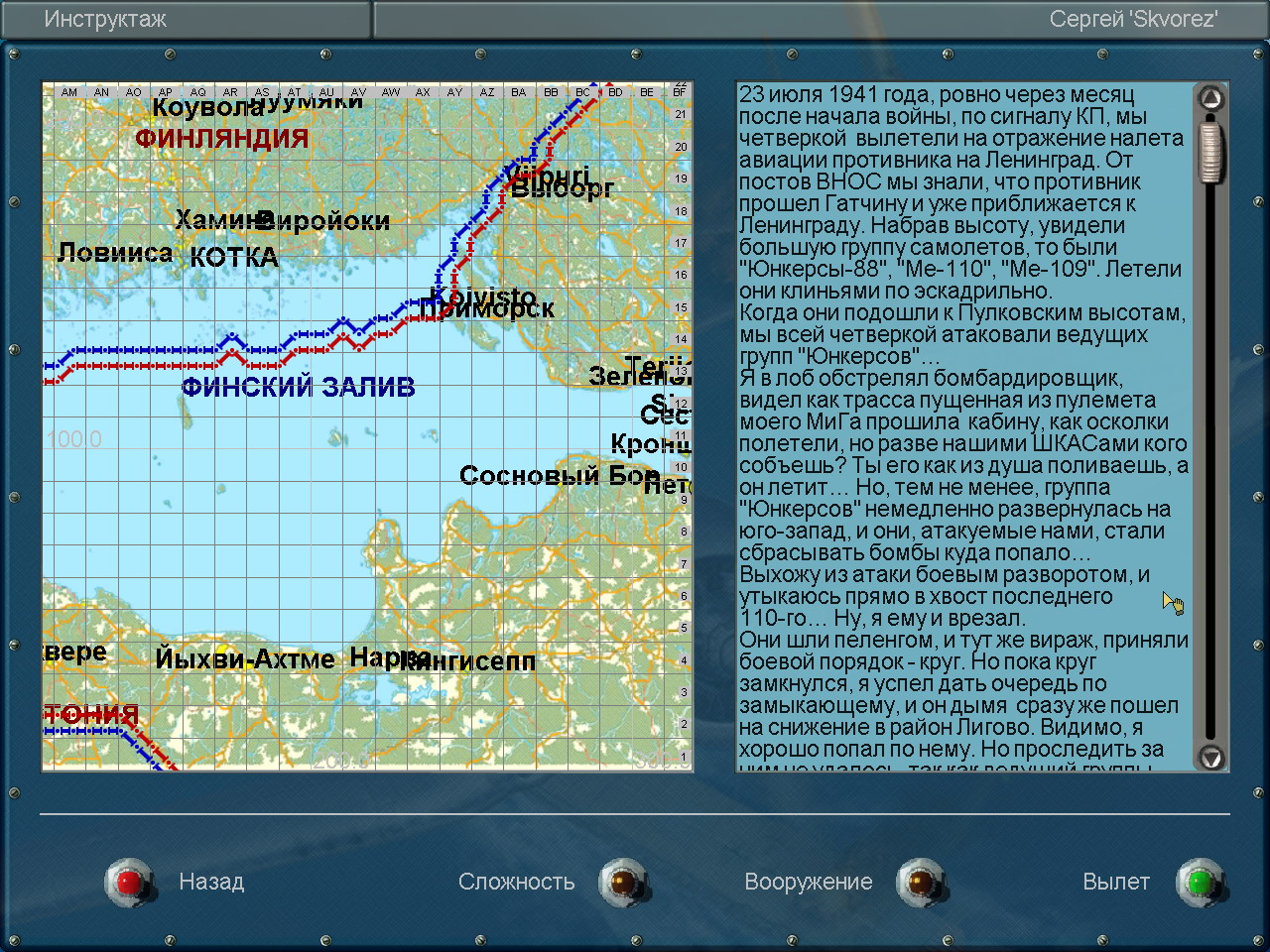Click map grid row number 7

pos(684,564)
